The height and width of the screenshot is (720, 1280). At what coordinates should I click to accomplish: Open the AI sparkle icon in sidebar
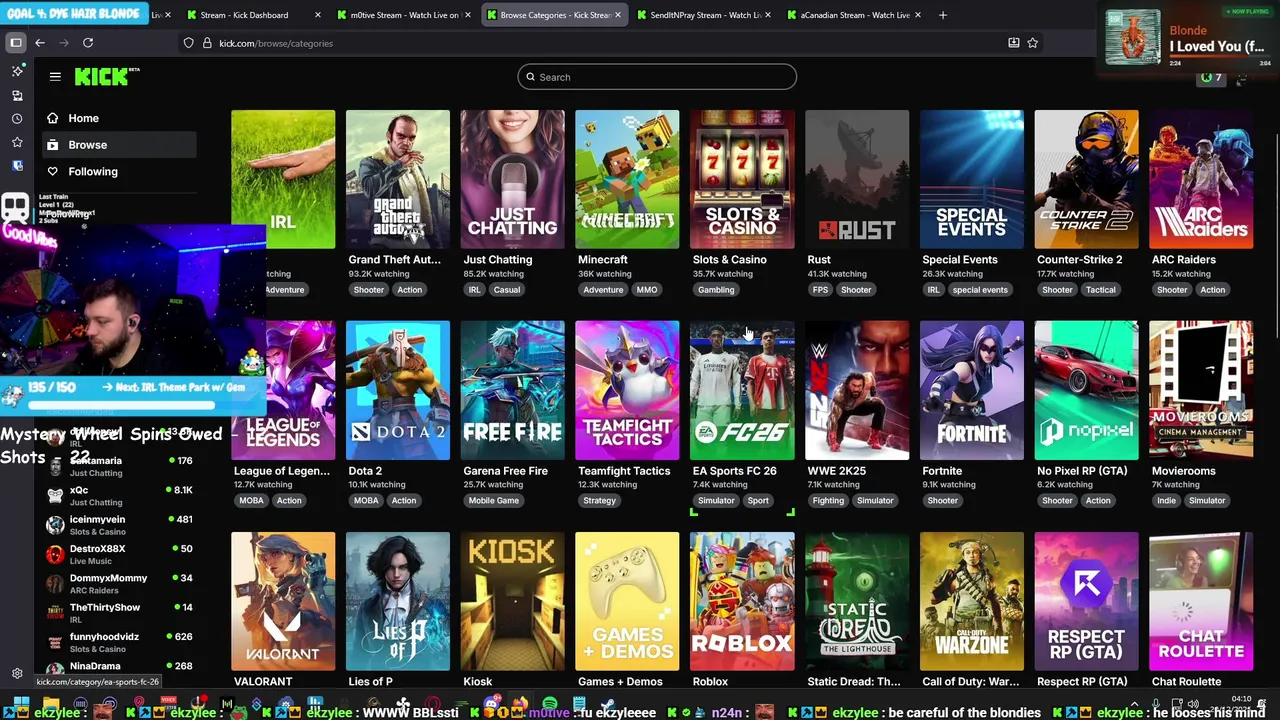(17, 71)
